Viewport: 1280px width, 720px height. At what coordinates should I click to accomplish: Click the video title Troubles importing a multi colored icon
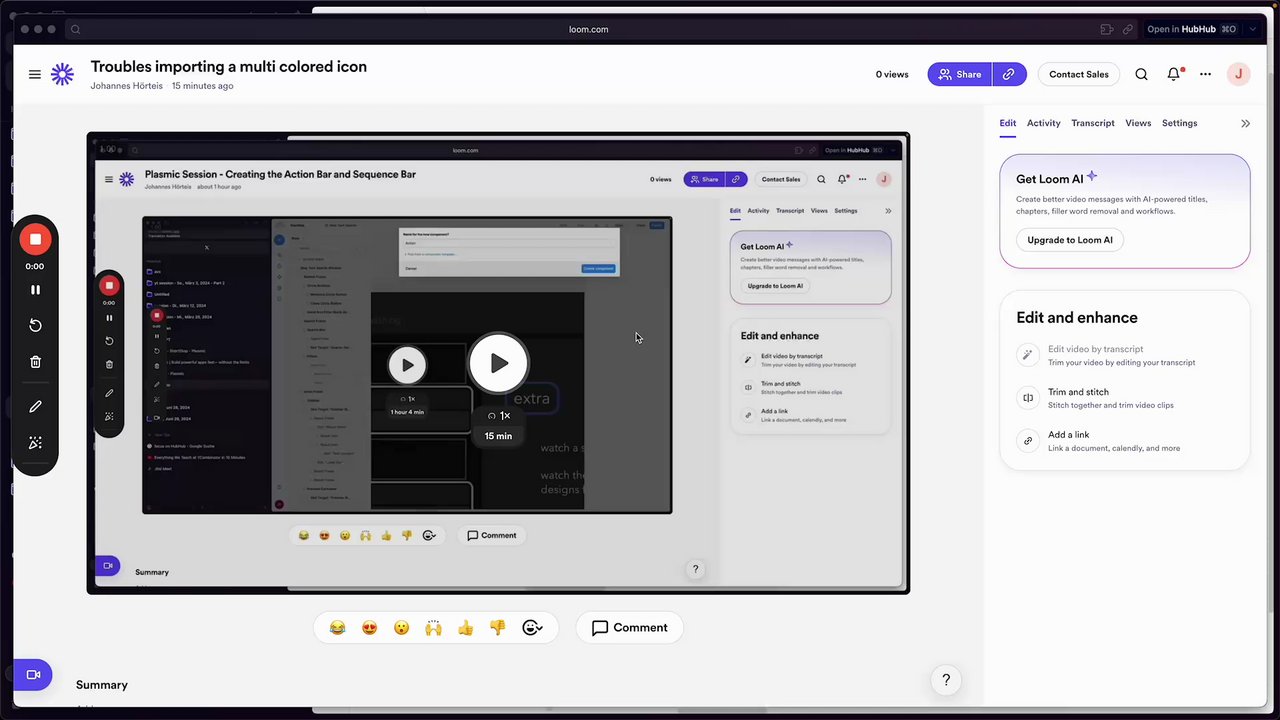[229, 67]
